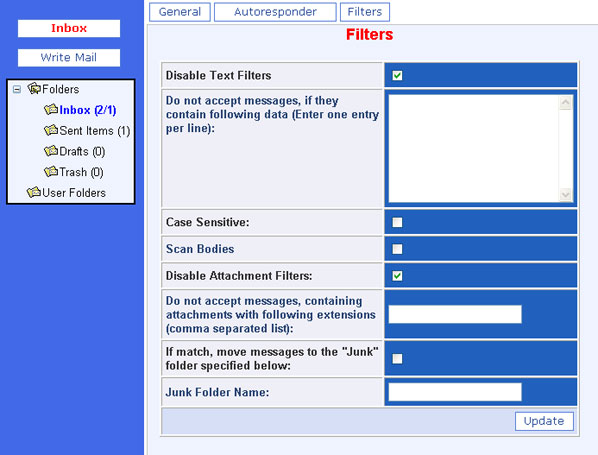Click the Drafts folder icon
This screenshot has width=598, height=455.
(51, 151)
